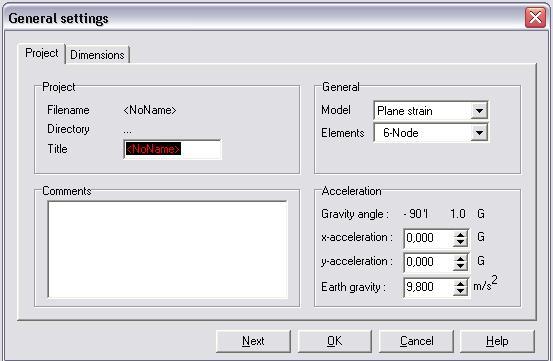
Task: Increase x-acceleration with up arrow
Action: [460, 234]
